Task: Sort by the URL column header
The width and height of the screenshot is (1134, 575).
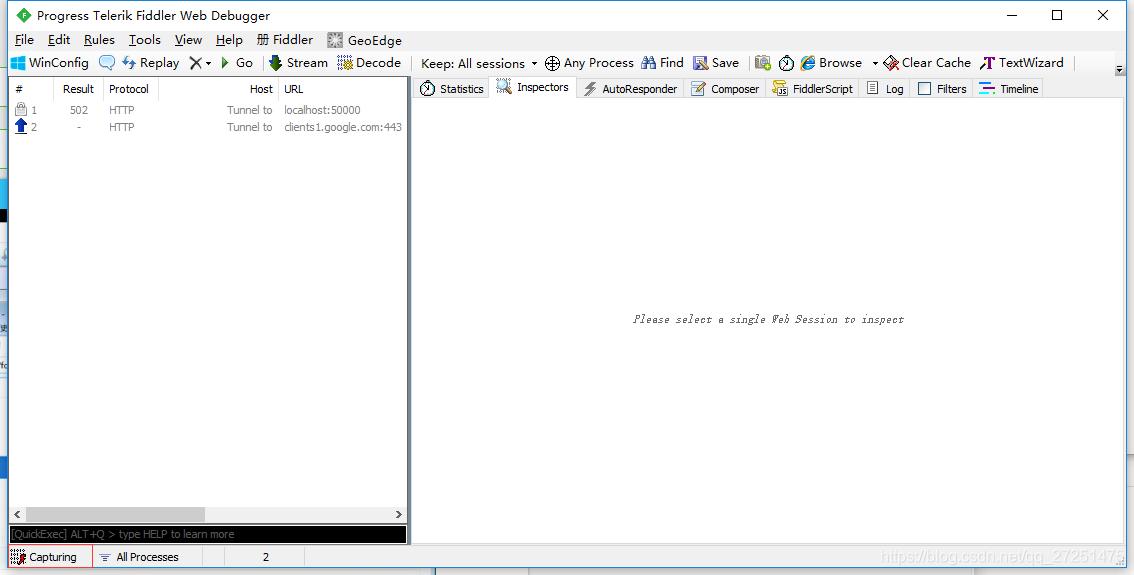Action: (343, 89)
